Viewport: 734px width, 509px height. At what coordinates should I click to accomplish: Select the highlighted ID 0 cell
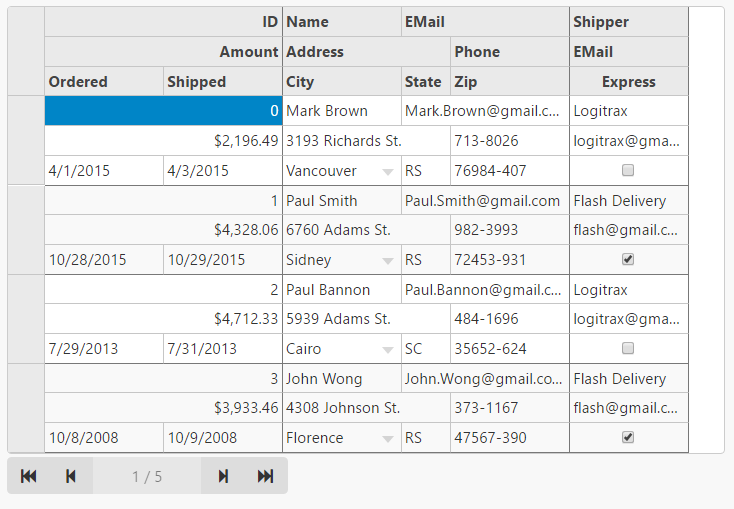[163, 111]
